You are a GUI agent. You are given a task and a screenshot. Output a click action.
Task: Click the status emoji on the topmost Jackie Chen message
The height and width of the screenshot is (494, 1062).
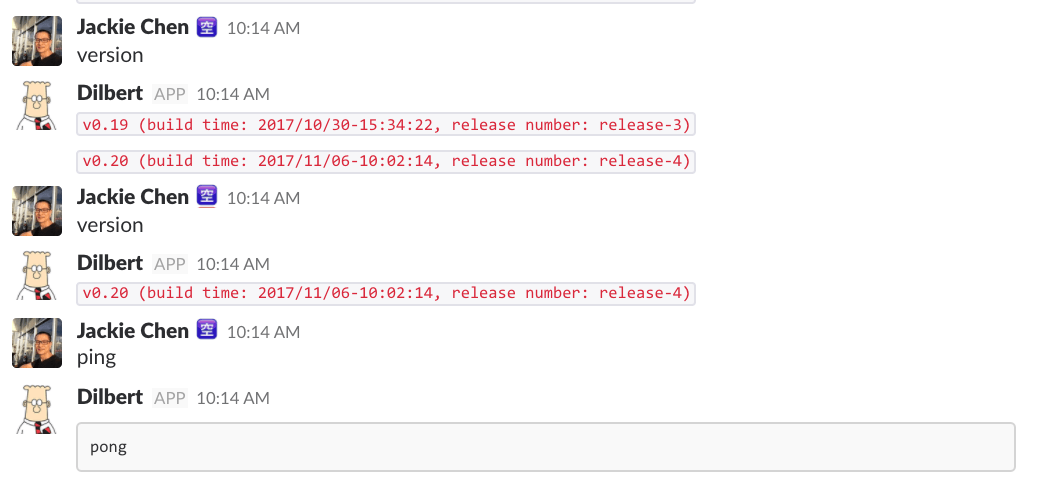(x=207, y=27)
